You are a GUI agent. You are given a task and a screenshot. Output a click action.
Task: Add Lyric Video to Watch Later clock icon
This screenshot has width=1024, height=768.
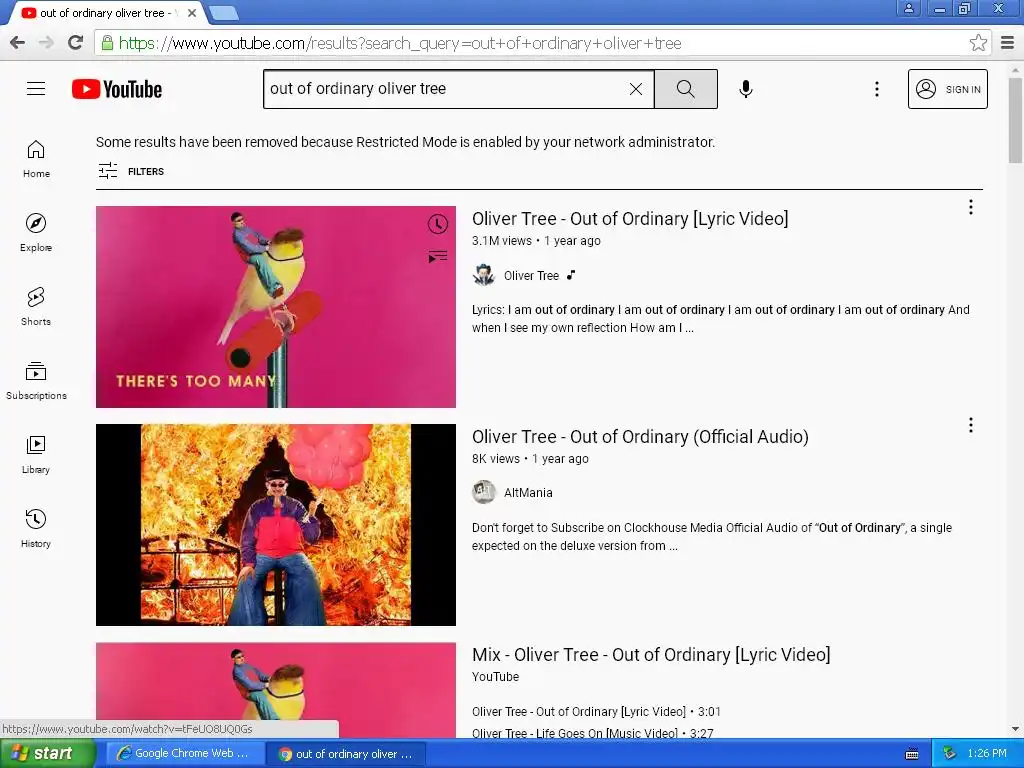coord(438,224)
